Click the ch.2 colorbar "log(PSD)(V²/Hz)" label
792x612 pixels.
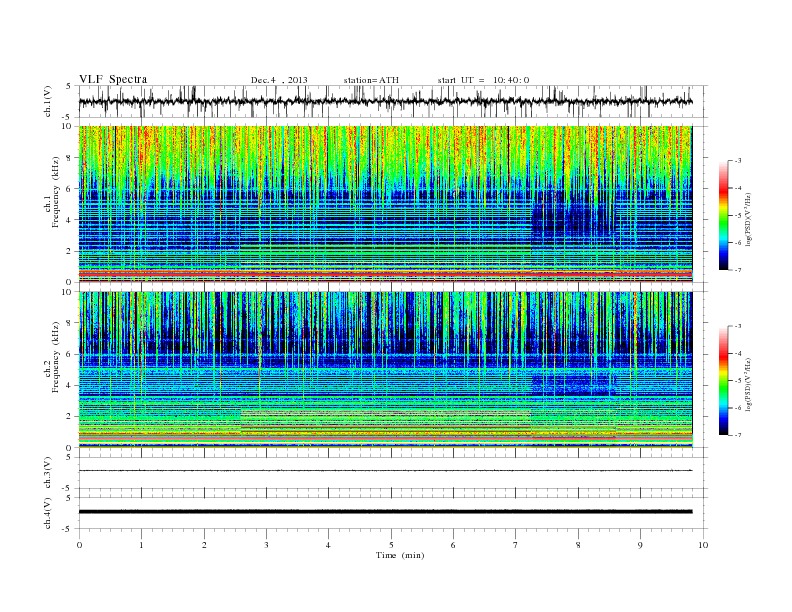[749, 384]
